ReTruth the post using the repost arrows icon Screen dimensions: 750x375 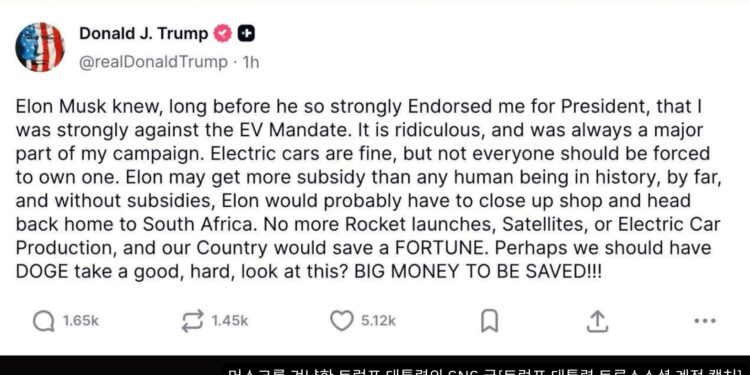(x=193, y=321)
